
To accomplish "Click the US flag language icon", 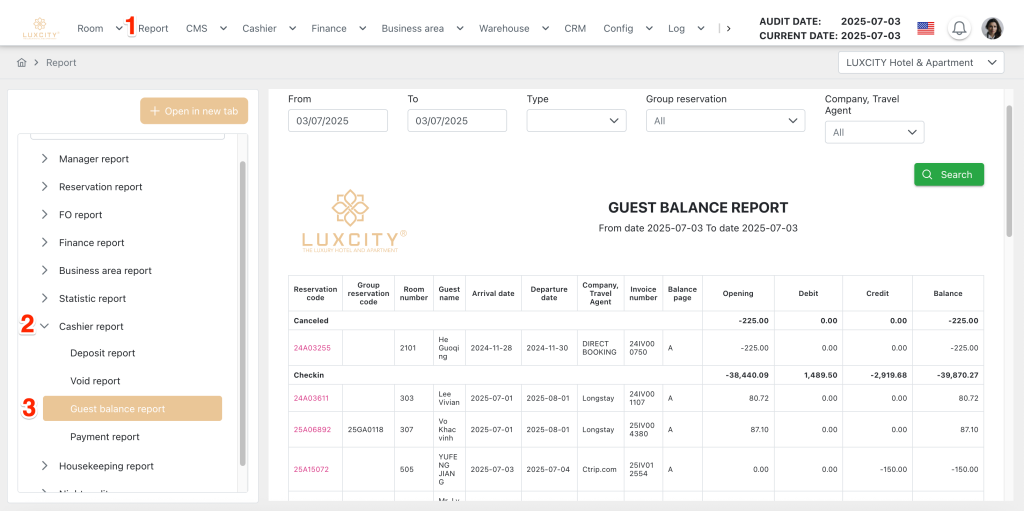I will click(x=925, y=28).
